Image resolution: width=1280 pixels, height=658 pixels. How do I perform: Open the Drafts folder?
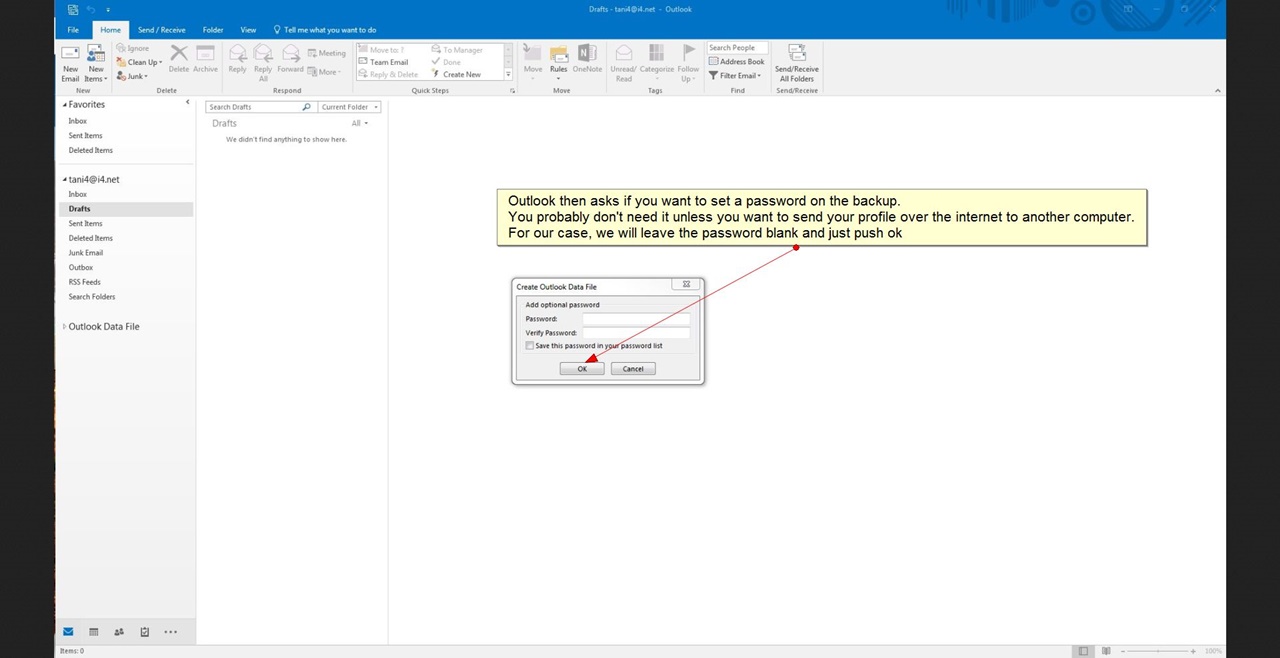(126, 209)
